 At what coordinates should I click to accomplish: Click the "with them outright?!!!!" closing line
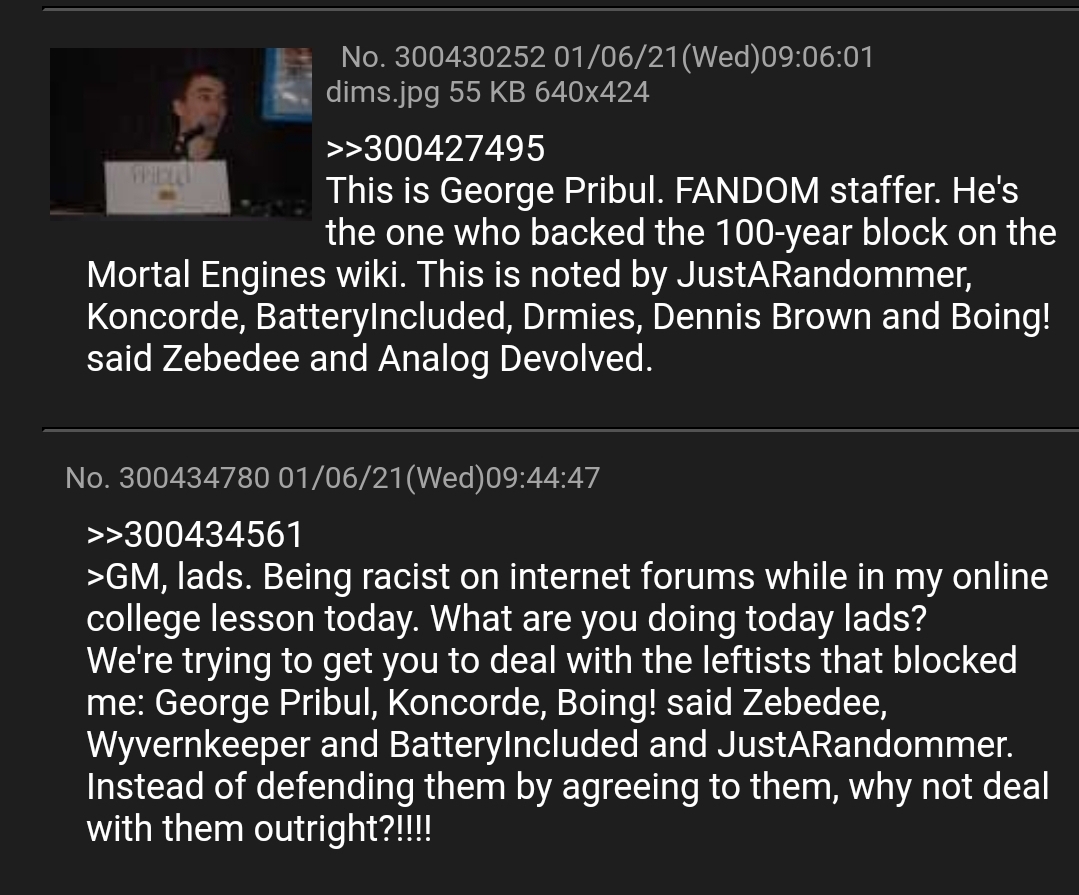(x=259, y=828)
